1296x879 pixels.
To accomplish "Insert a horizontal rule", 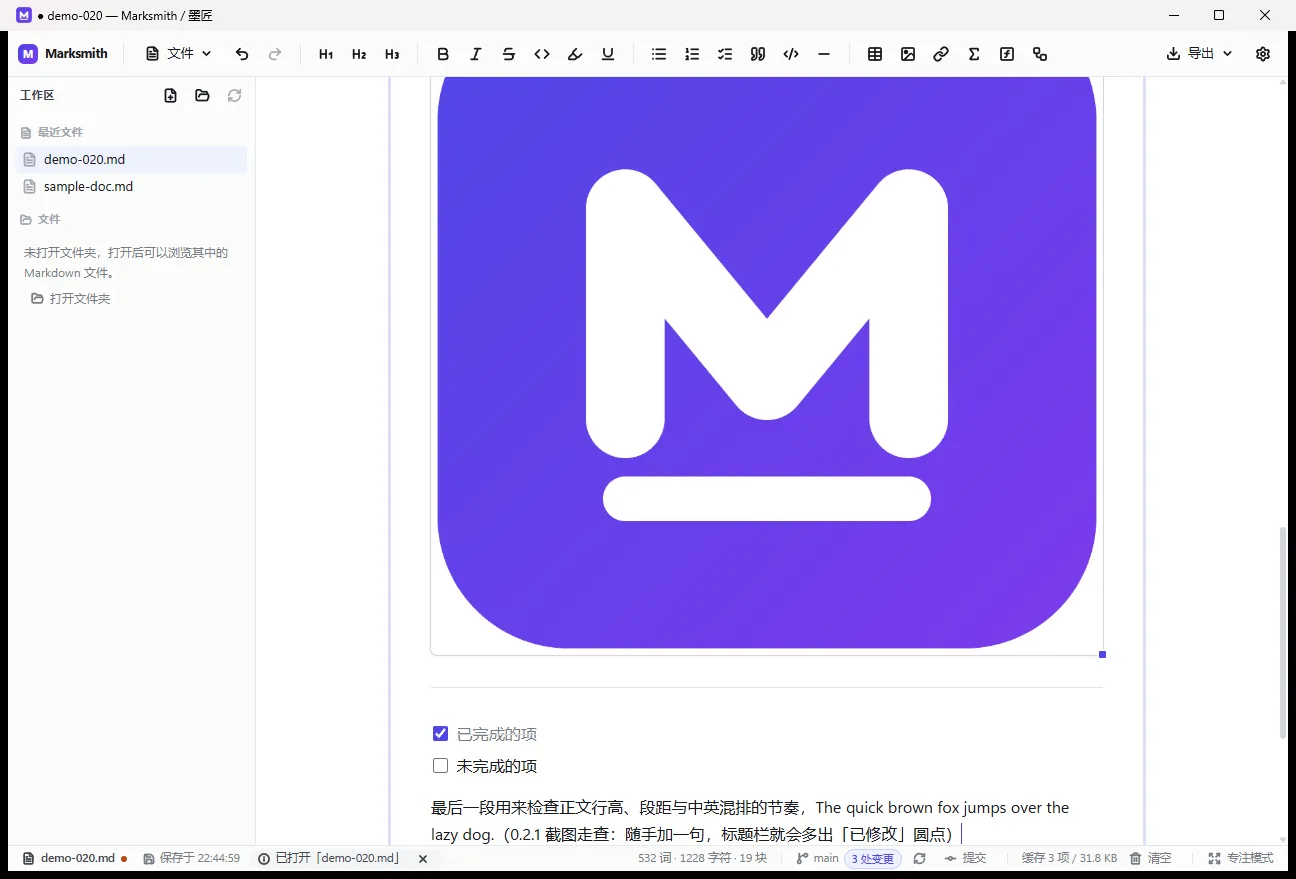I will pos(824,54).
